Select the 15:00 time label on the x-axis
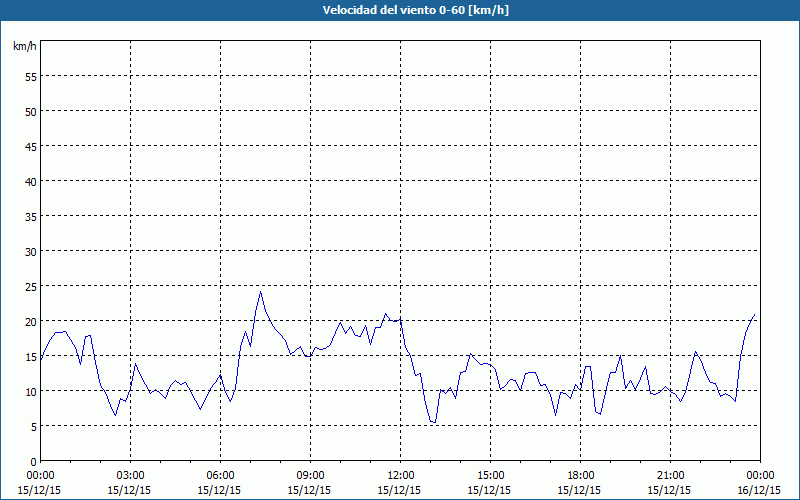The height and width of the screenshot is (500, 800). 490,475
